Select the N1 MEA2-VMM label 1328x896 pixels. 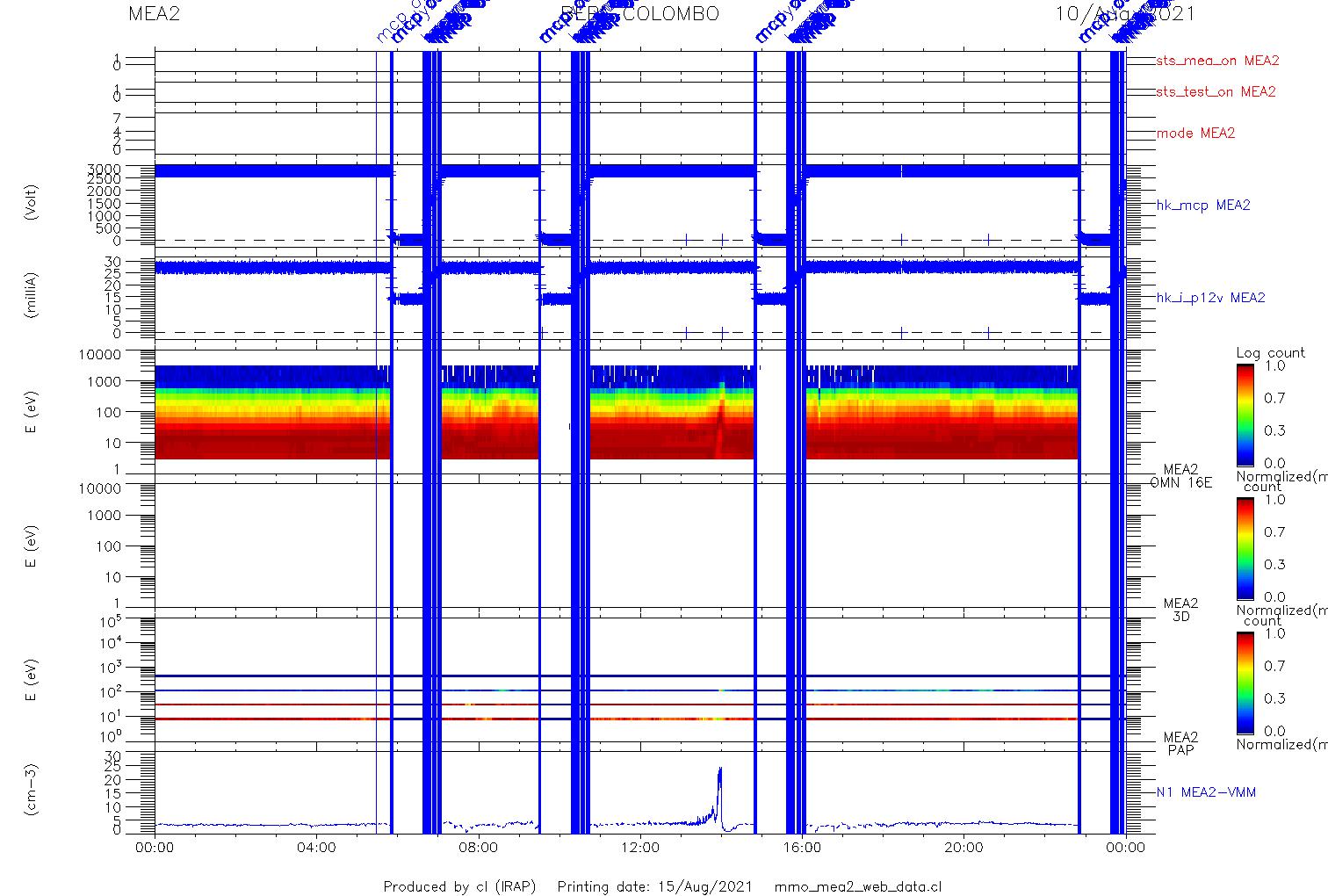pos(1206,792)
